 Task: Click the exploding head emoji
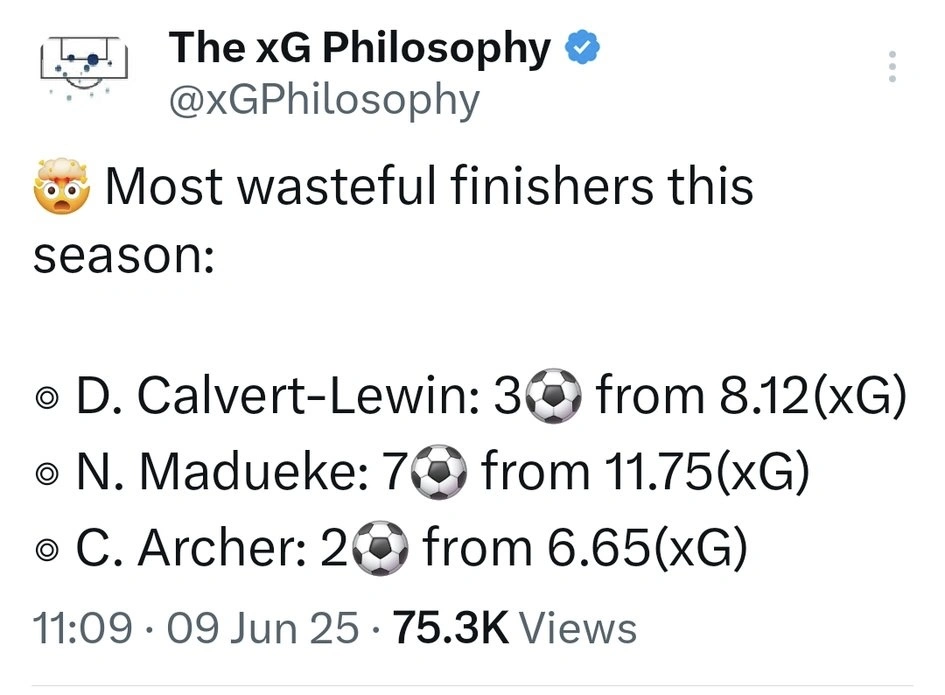pyautogui.click(x=62, y=188)
